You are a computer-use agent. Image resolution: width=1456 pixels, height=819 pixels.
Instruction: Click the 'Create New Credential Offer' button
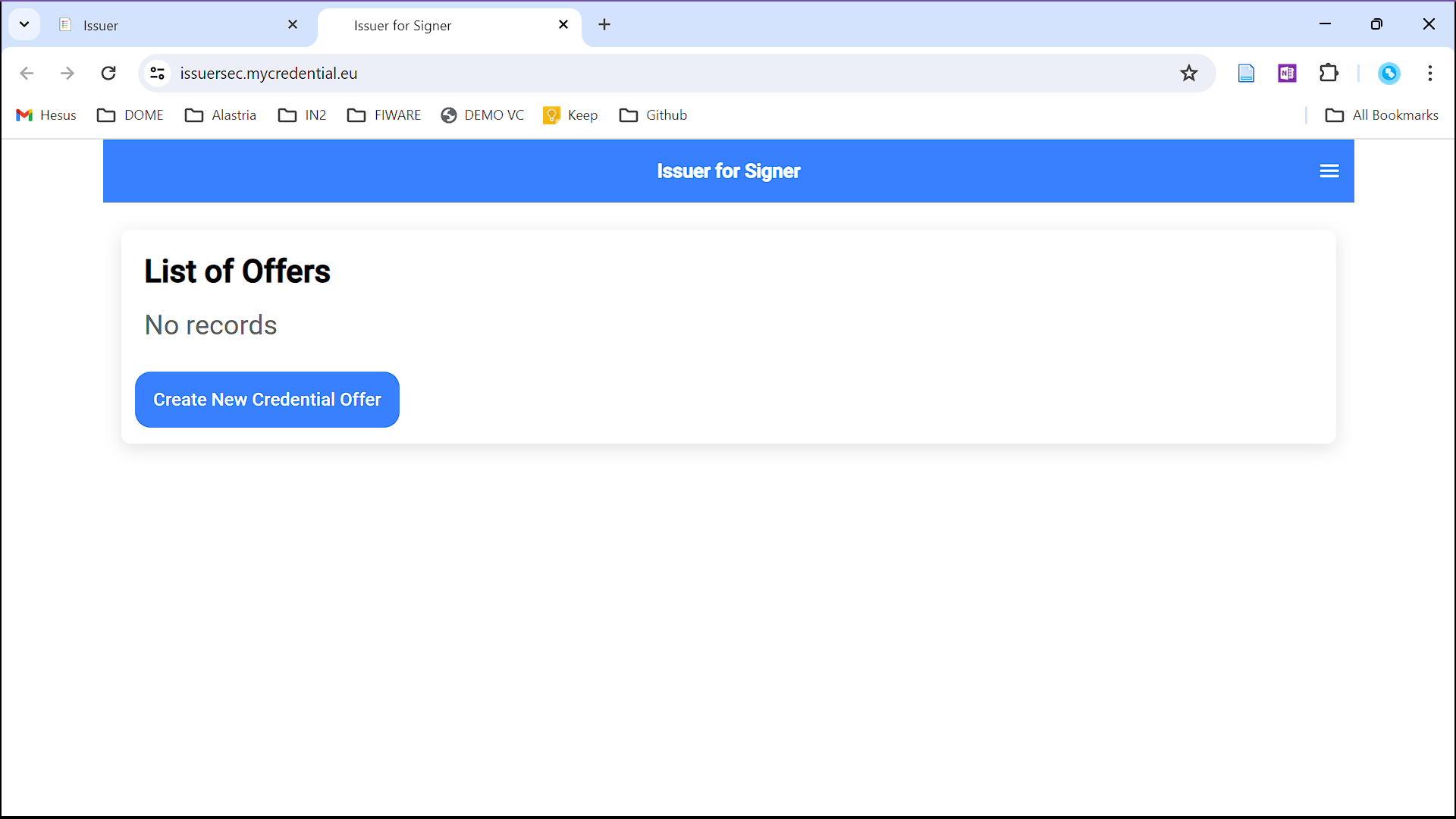267,399
